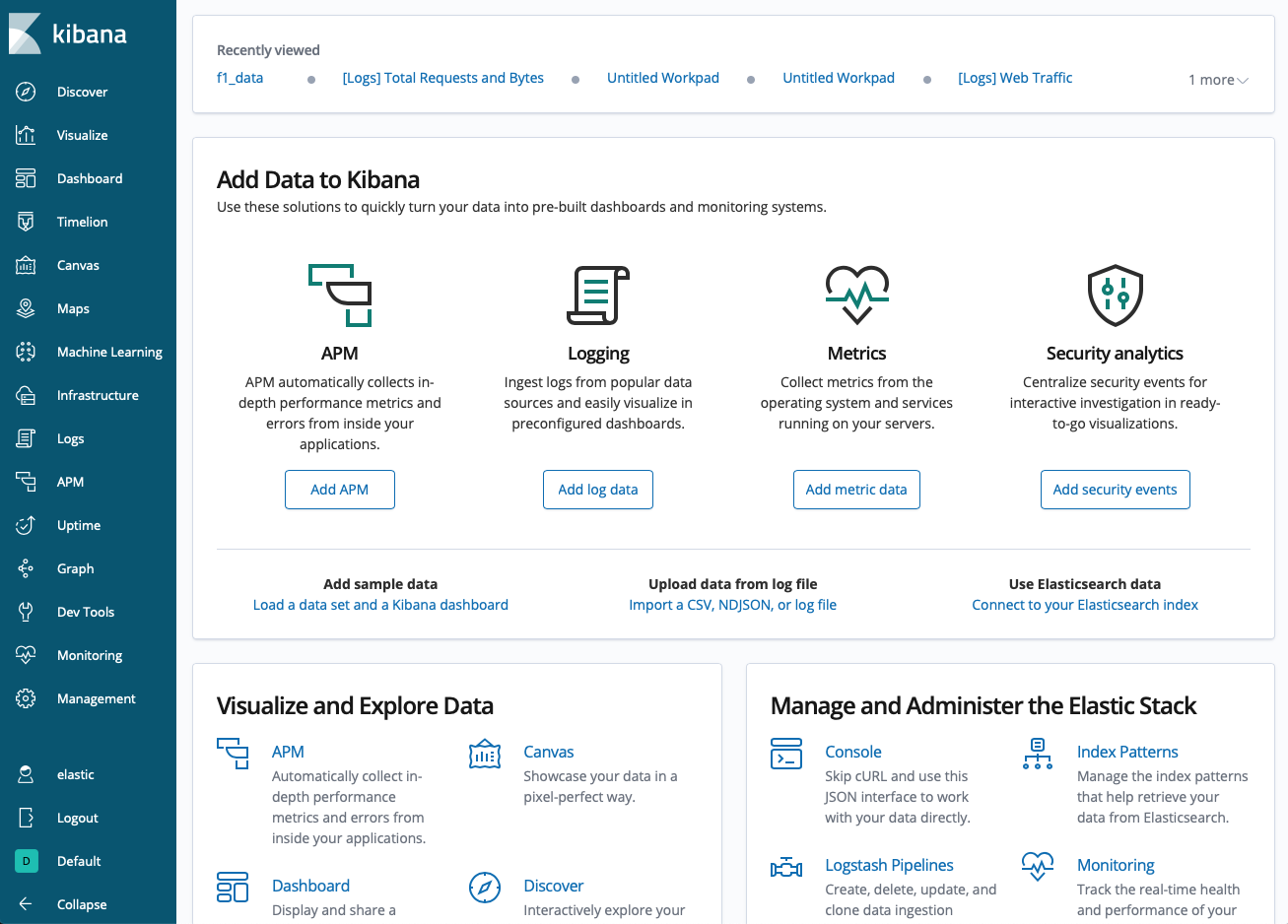
Task: Open Discover from the sidebar menu
Action: click(x=83, y=92)
